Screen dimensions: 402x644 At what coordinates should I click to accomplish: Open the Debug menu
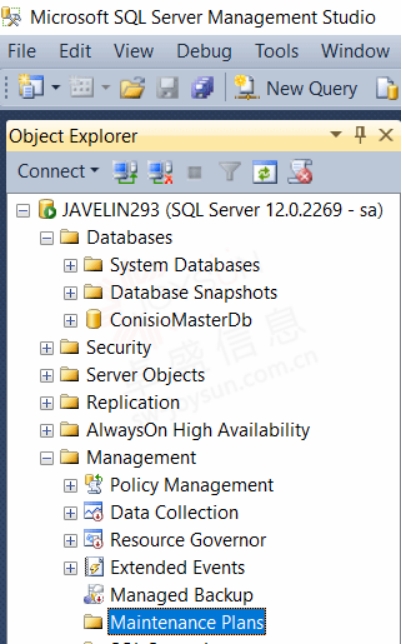pos(204,51)
